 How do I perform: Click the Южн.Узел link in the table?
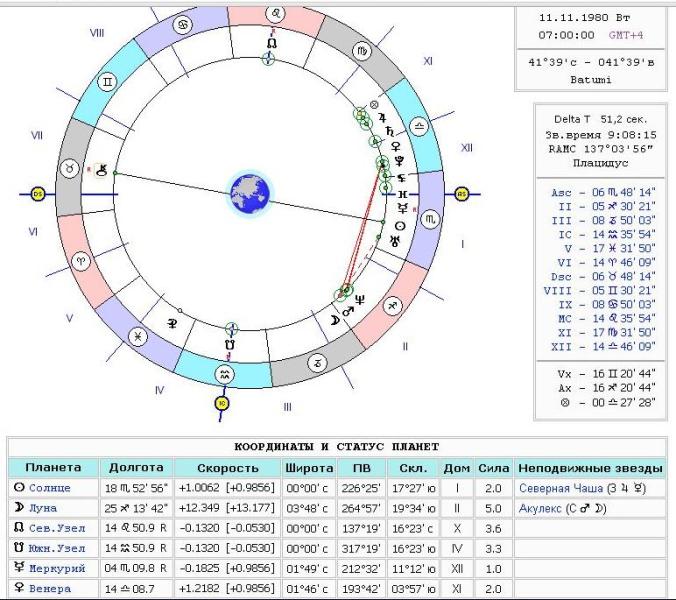pos(57,548)
